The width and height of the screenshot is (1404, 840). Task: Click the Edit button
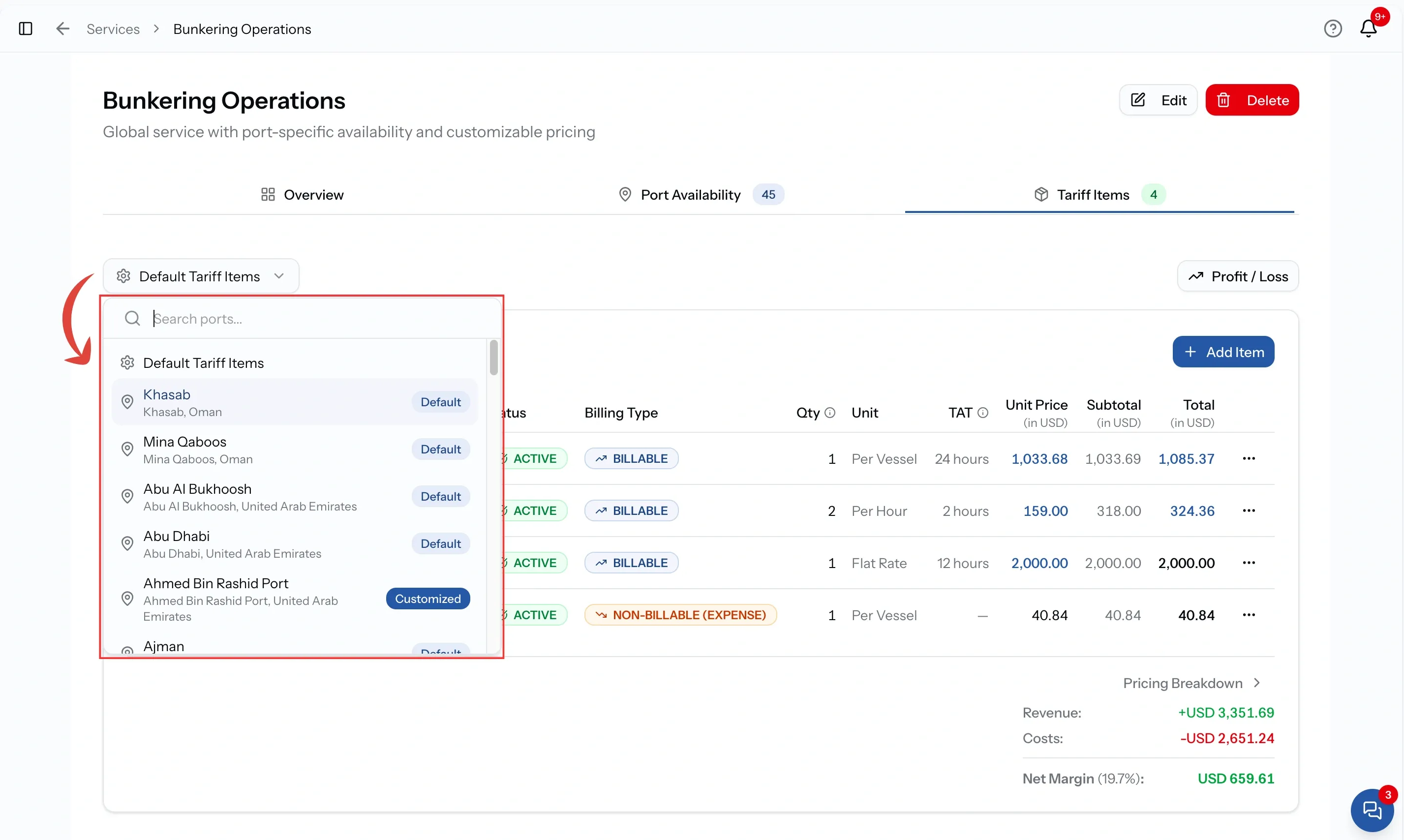coord(1159,100)
